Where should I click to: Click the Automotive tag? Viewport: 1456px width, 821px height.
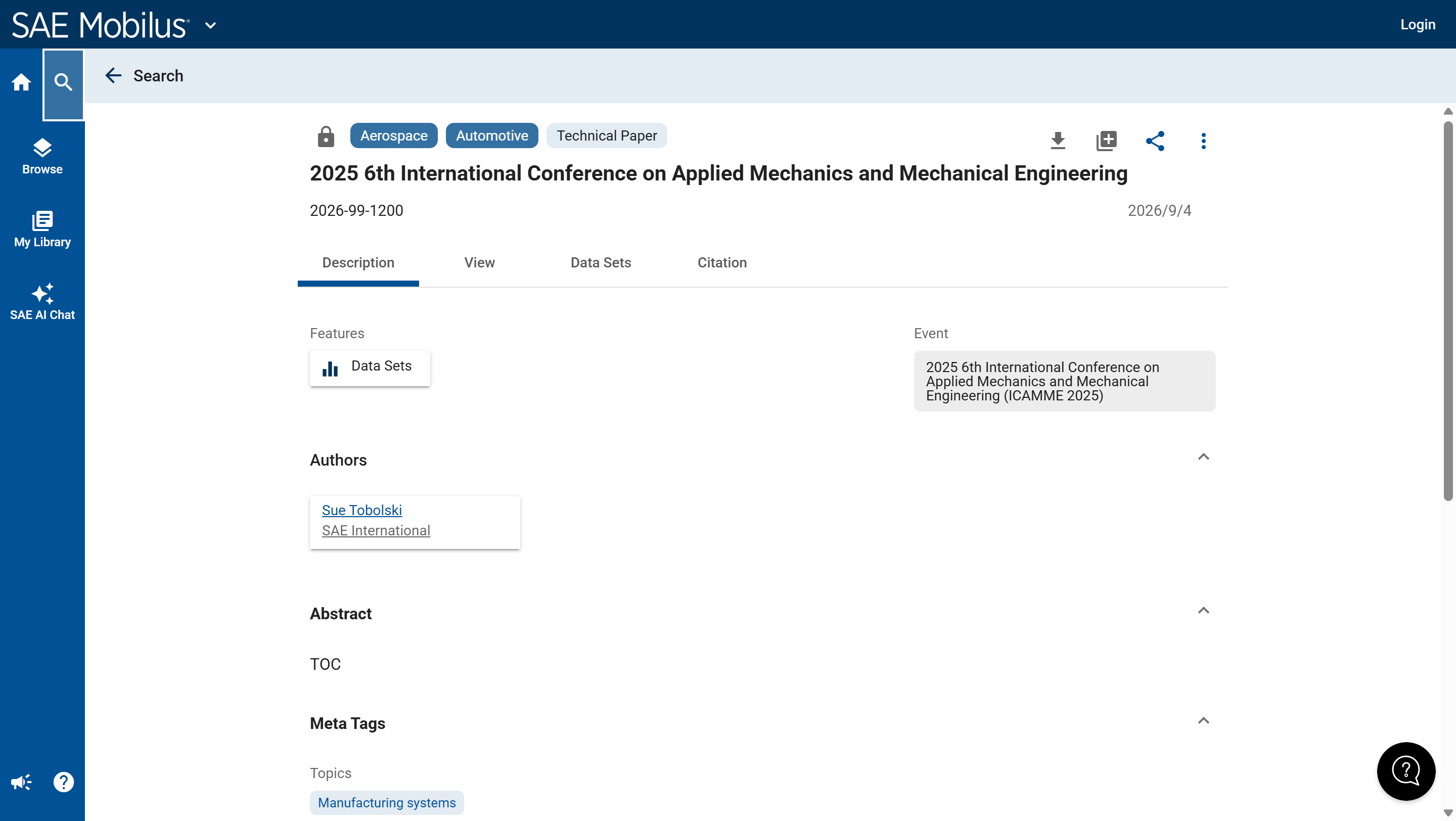click(x=492, y=136)
